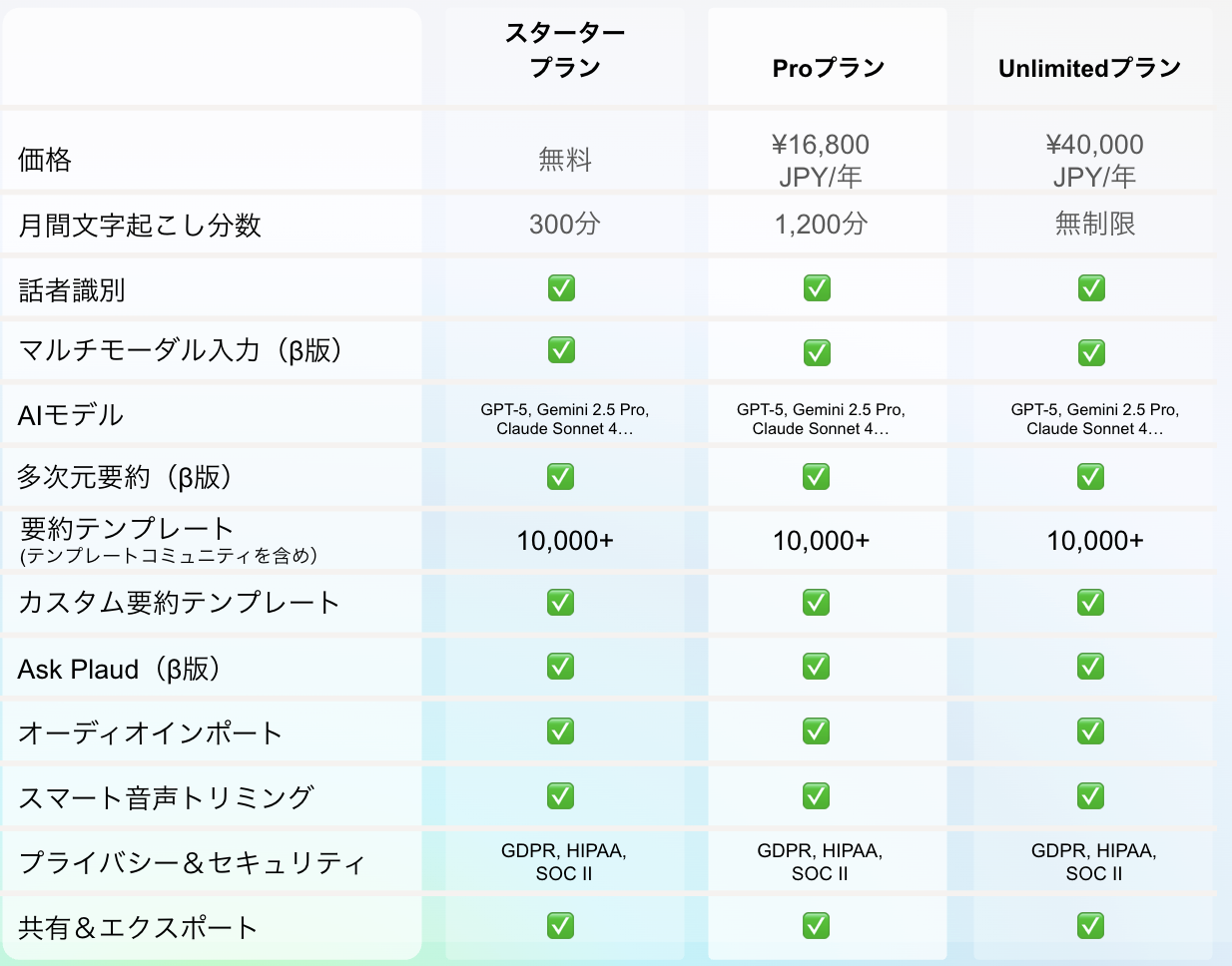The height and width of the screenshot is (966, 1232).
Task: Click Pro plan audio import checkmark
Action: (817, 731)
